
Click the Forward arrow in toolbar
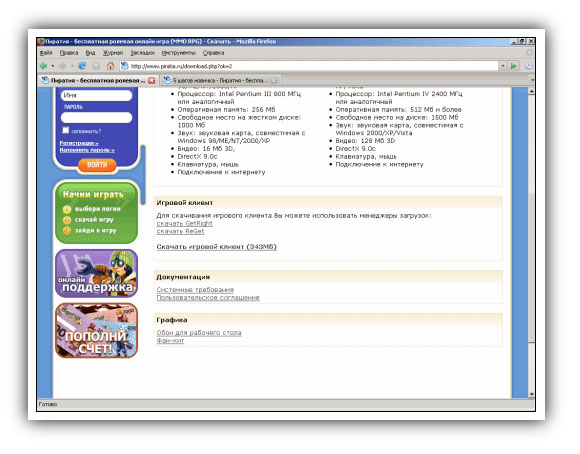click(63, 66)
